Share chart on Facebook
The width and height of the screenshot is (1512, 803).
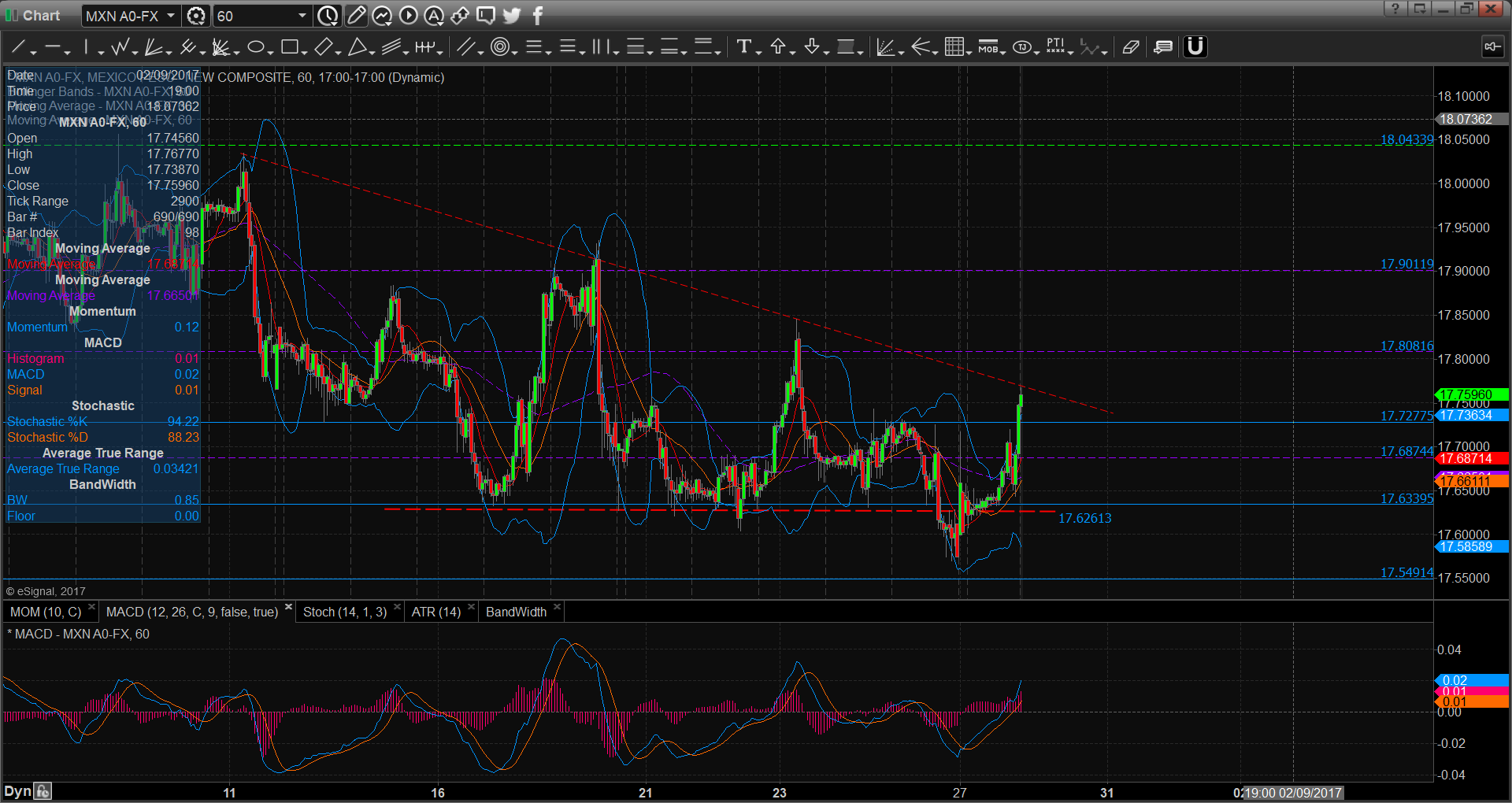538,16
